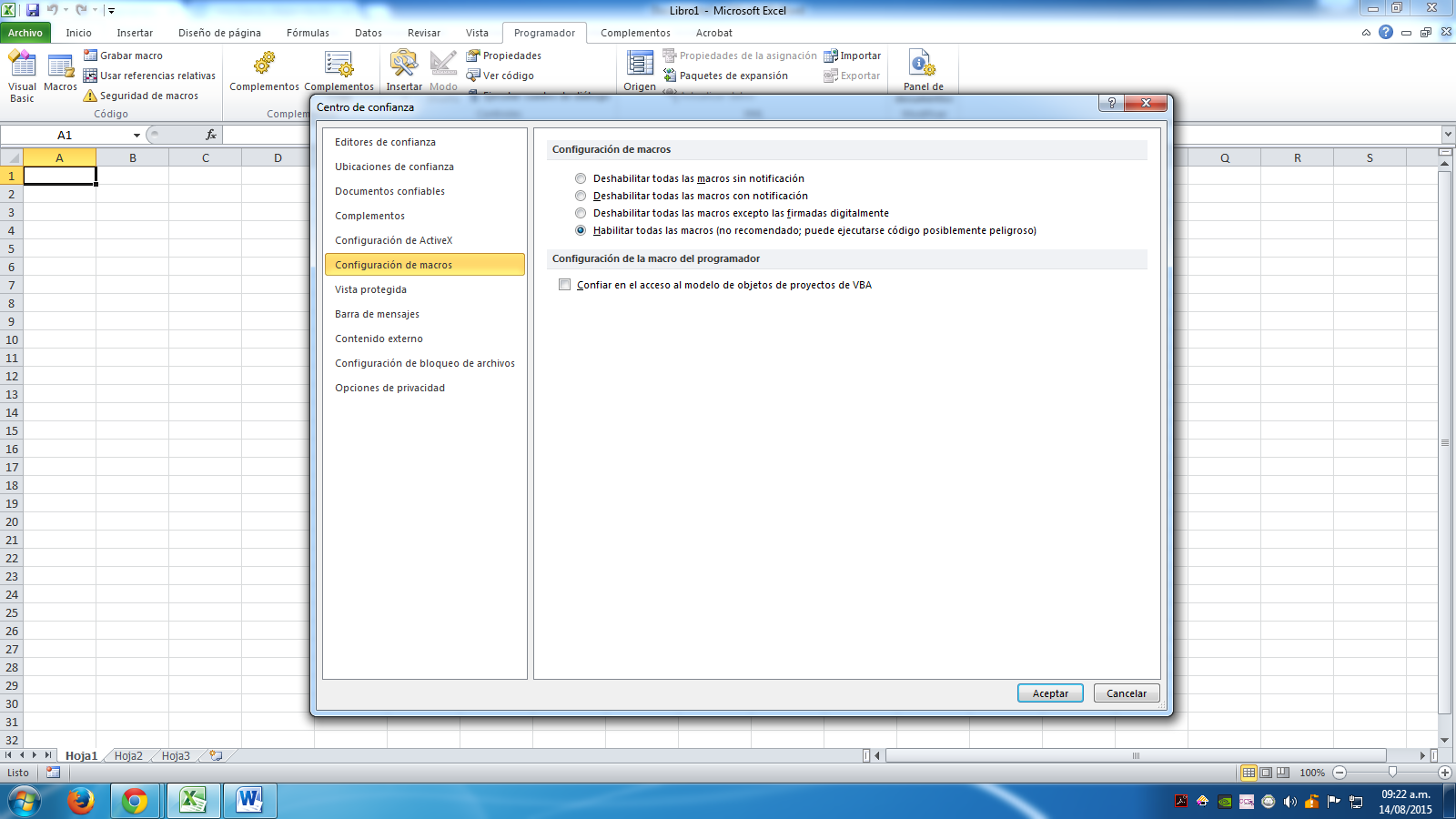
Task: Click the Grabar macro icon
Action: point(91,56)
